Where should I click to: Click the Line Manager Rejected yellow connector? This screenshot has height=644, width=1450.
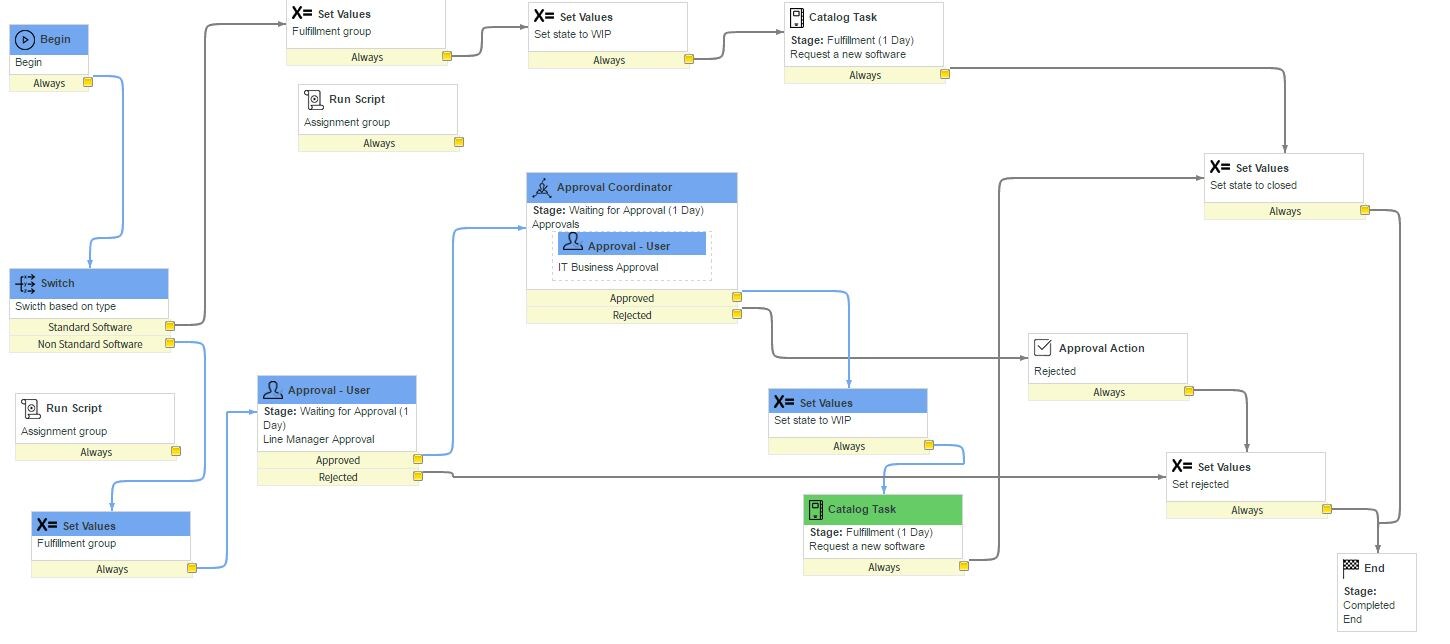click(x=418, y=476)
